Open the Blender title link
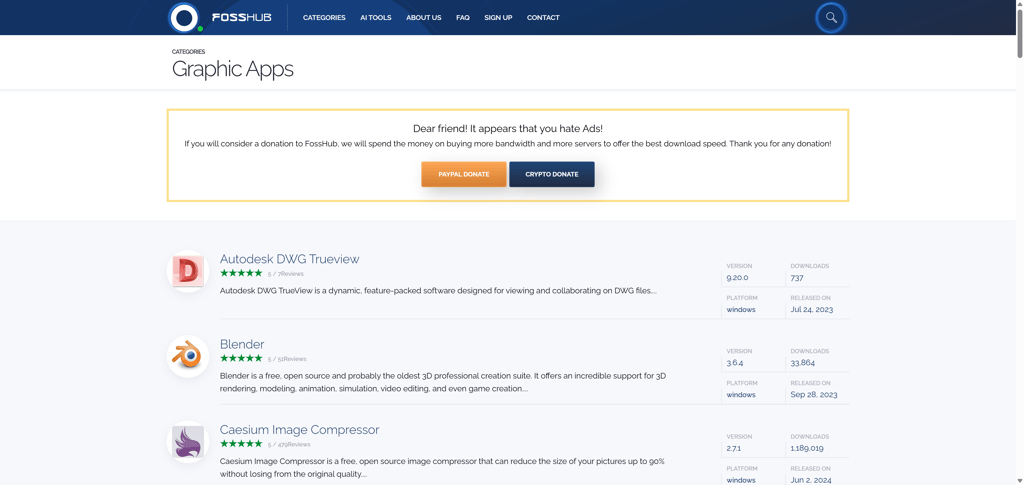Image resolution: width=1024 pixels, height=485 pixels. (x=242, y=344)
